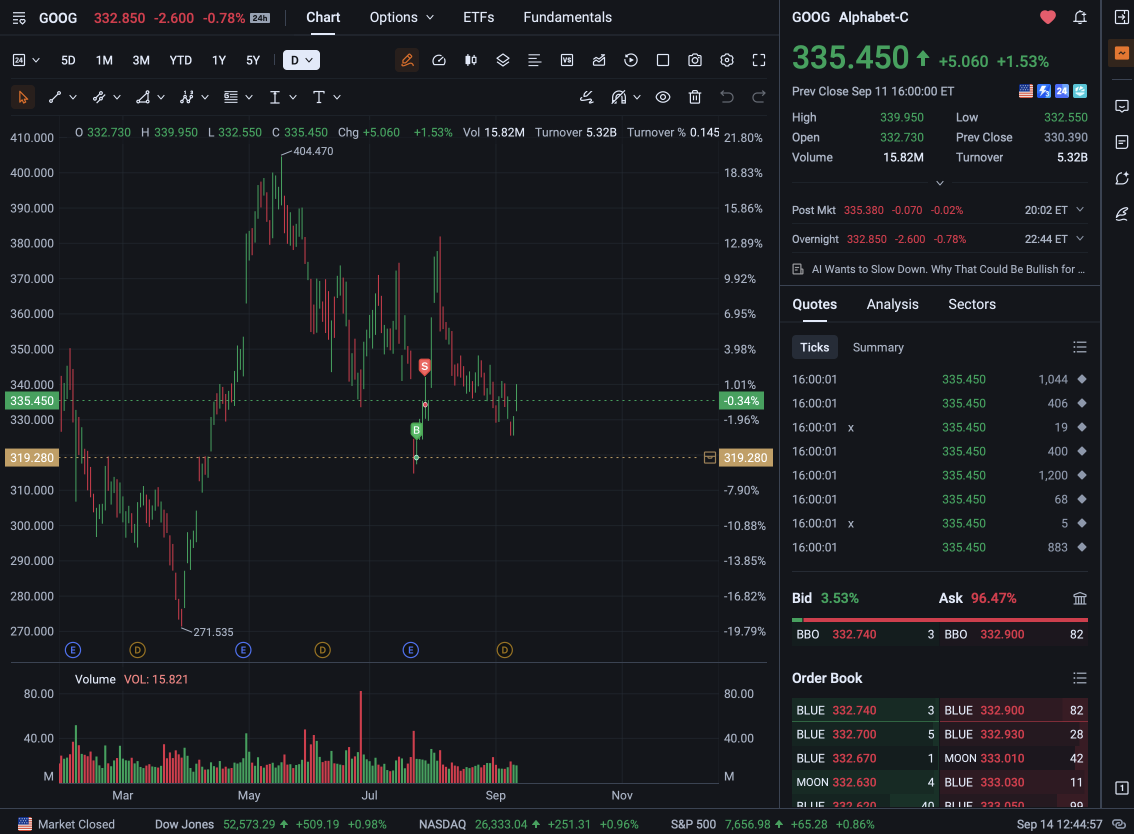
Task: Select the cursor pointer tool
Action: pos(22,97)
